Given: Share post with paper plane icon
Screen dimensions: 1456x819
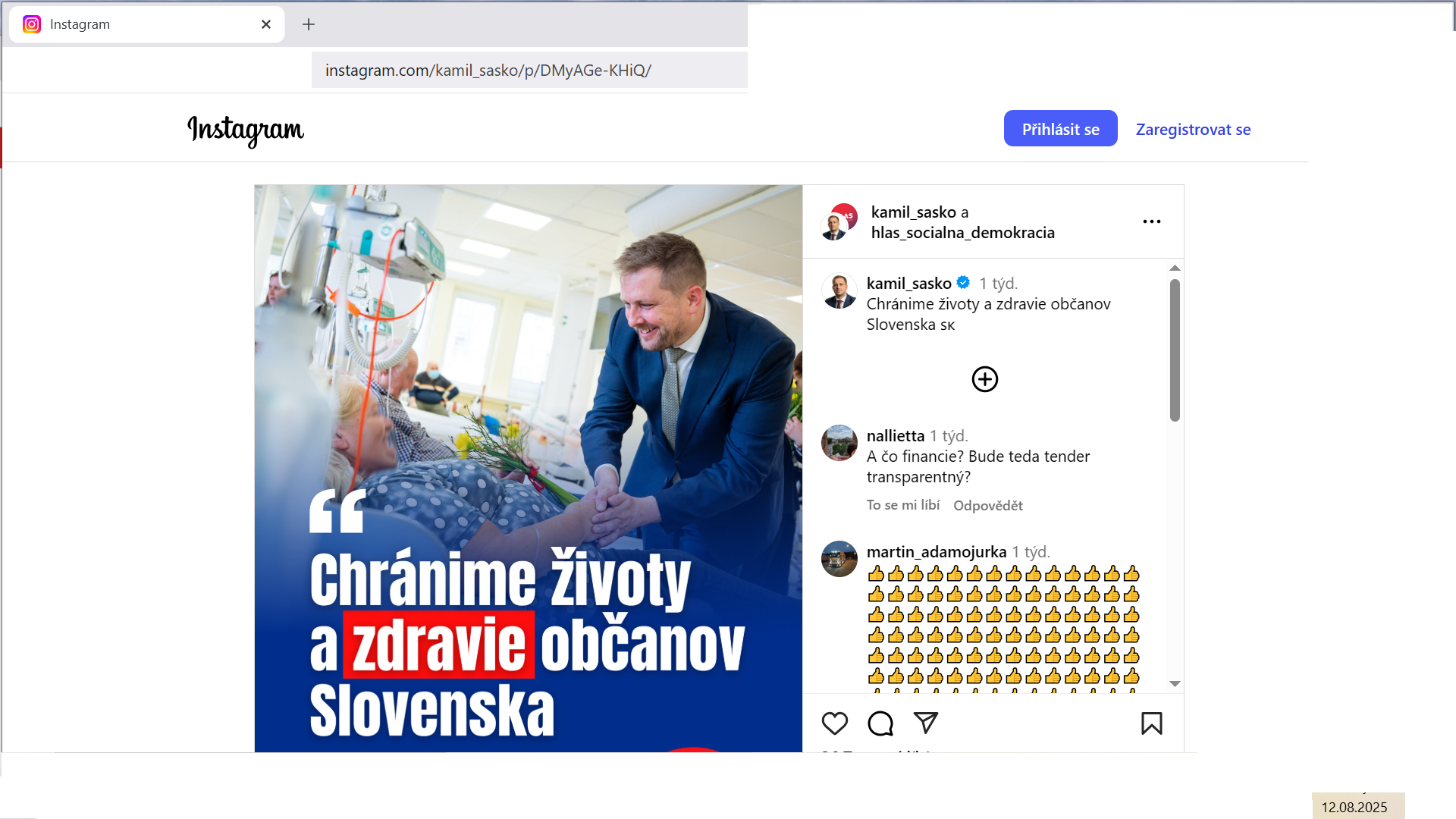Looking at the screenshot, I should pyautogui.click(x=926, y=723).
